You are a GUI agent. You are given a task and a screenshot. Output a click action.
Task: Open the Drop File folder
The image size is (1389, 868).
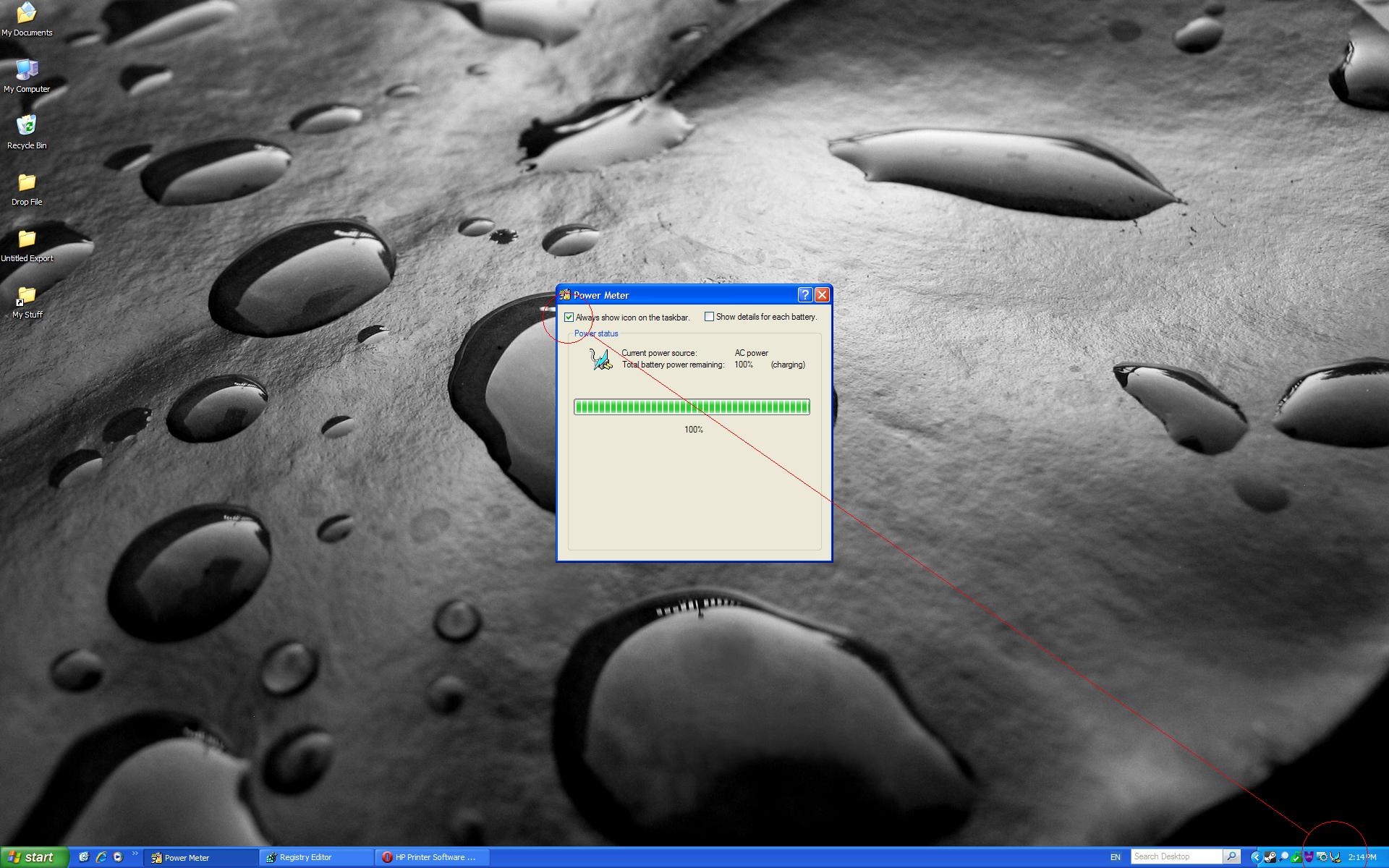pyautogui.click(x=27, y=189)
